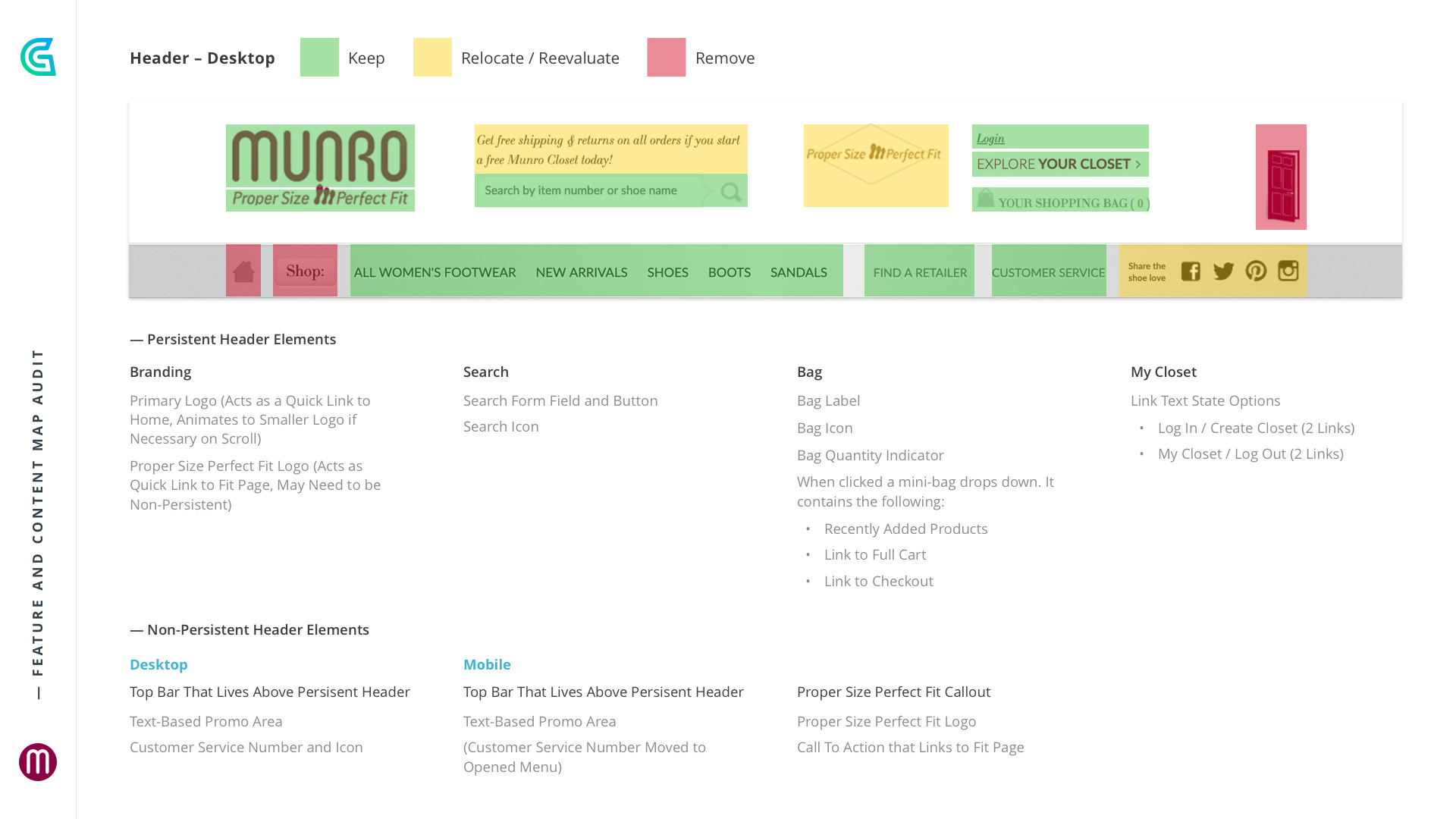Click the green Keep legend swatch
Viewport: 1456px width, 819px height.
click(319, 57)
